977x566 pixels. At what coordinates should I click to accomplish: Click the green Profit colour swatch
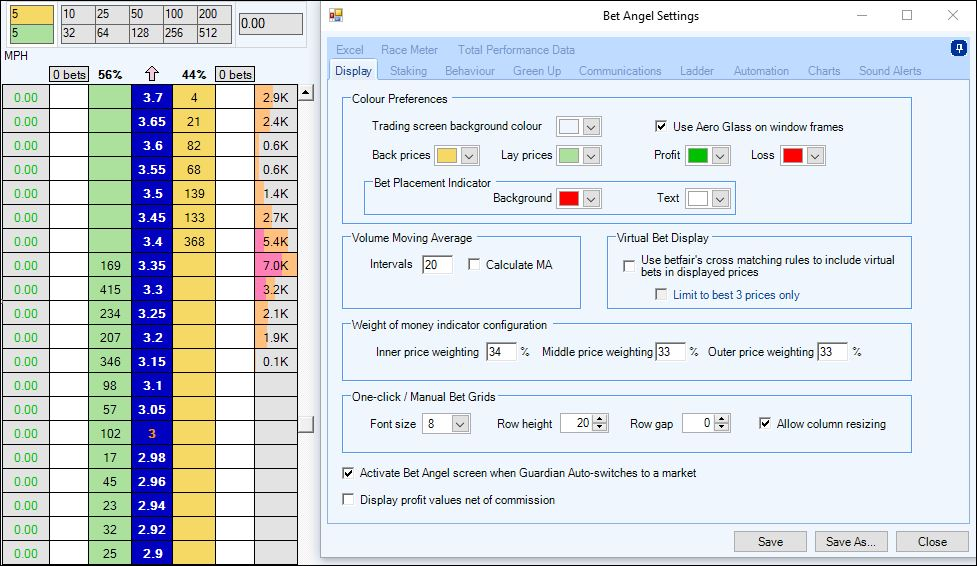(697, 155)
